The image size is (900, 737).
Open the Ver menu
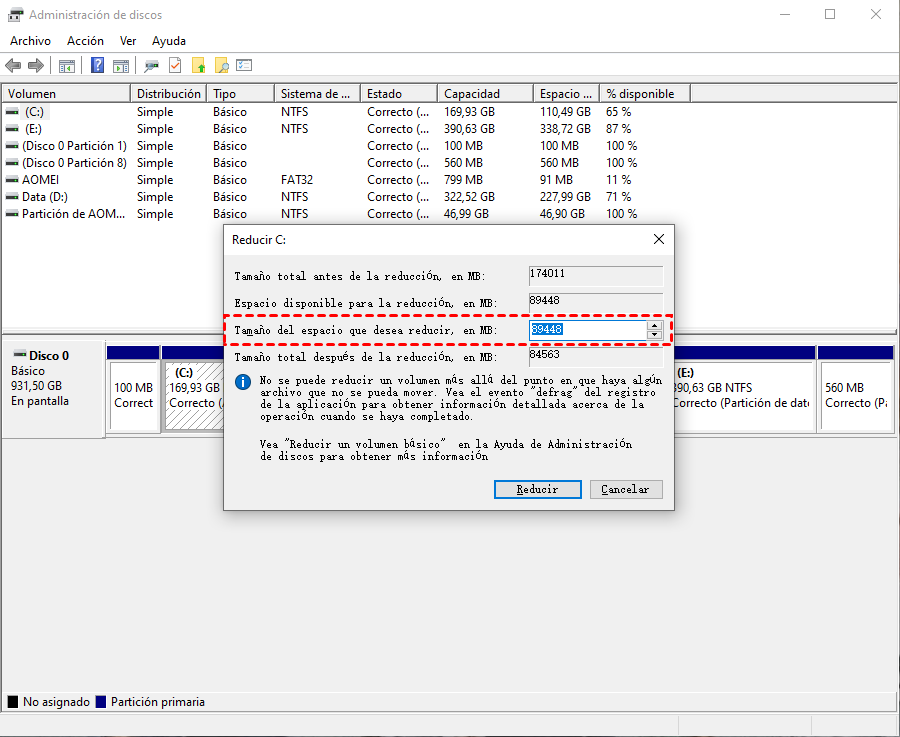tap(128, 41)
